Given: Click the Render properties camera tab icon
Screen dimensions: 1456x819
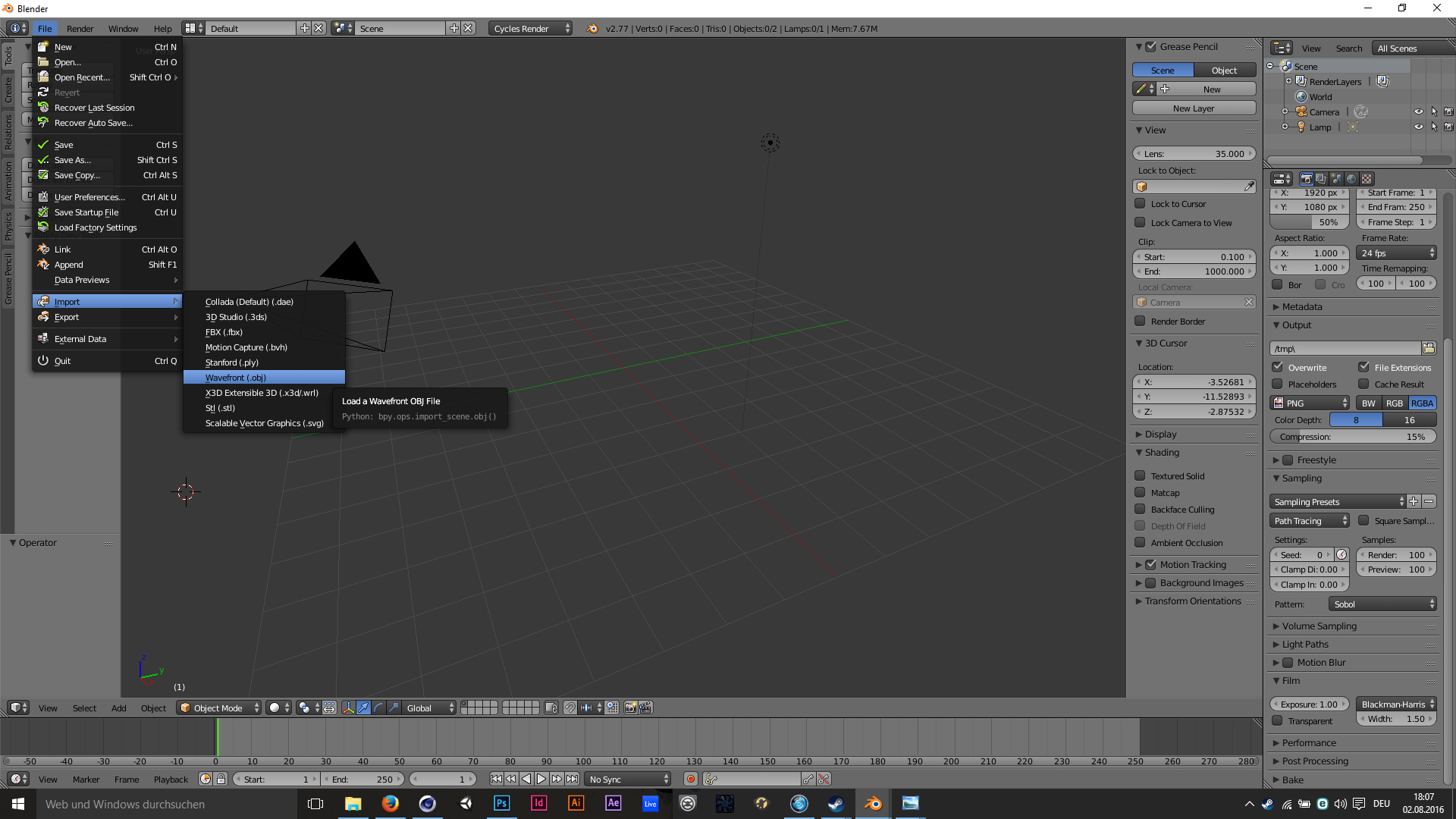Looking at the screenshot, I should click(1306, 179).
